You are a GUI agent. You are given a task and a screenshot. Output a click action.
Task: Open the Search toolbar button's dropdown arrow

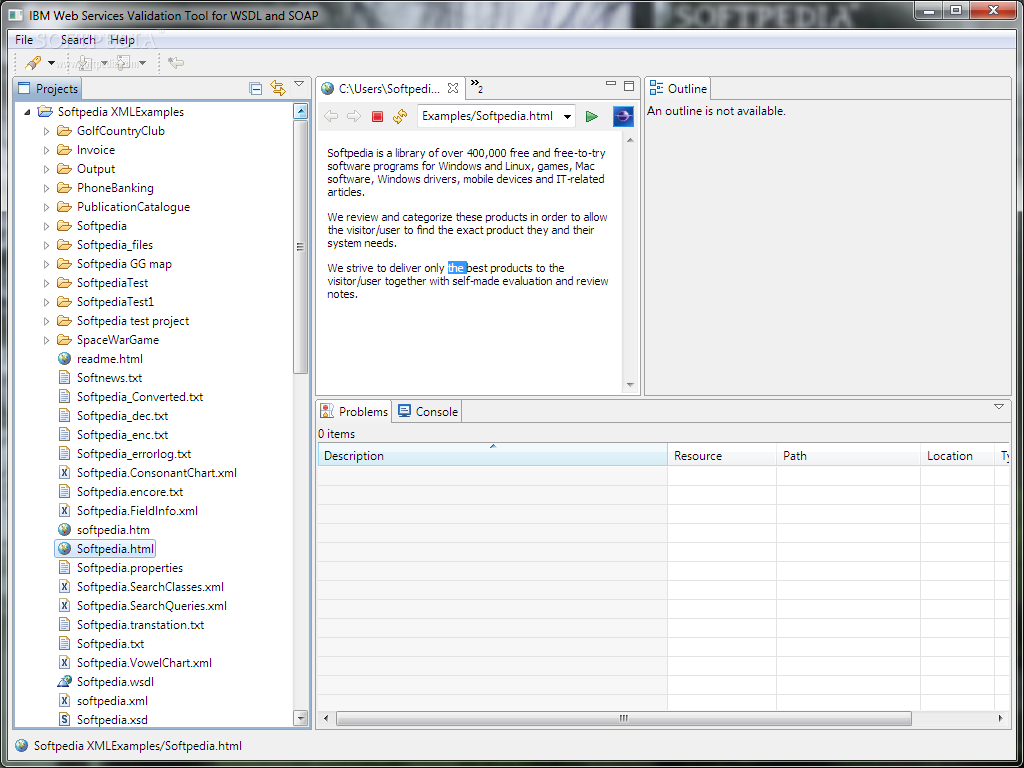coord(51,63)
